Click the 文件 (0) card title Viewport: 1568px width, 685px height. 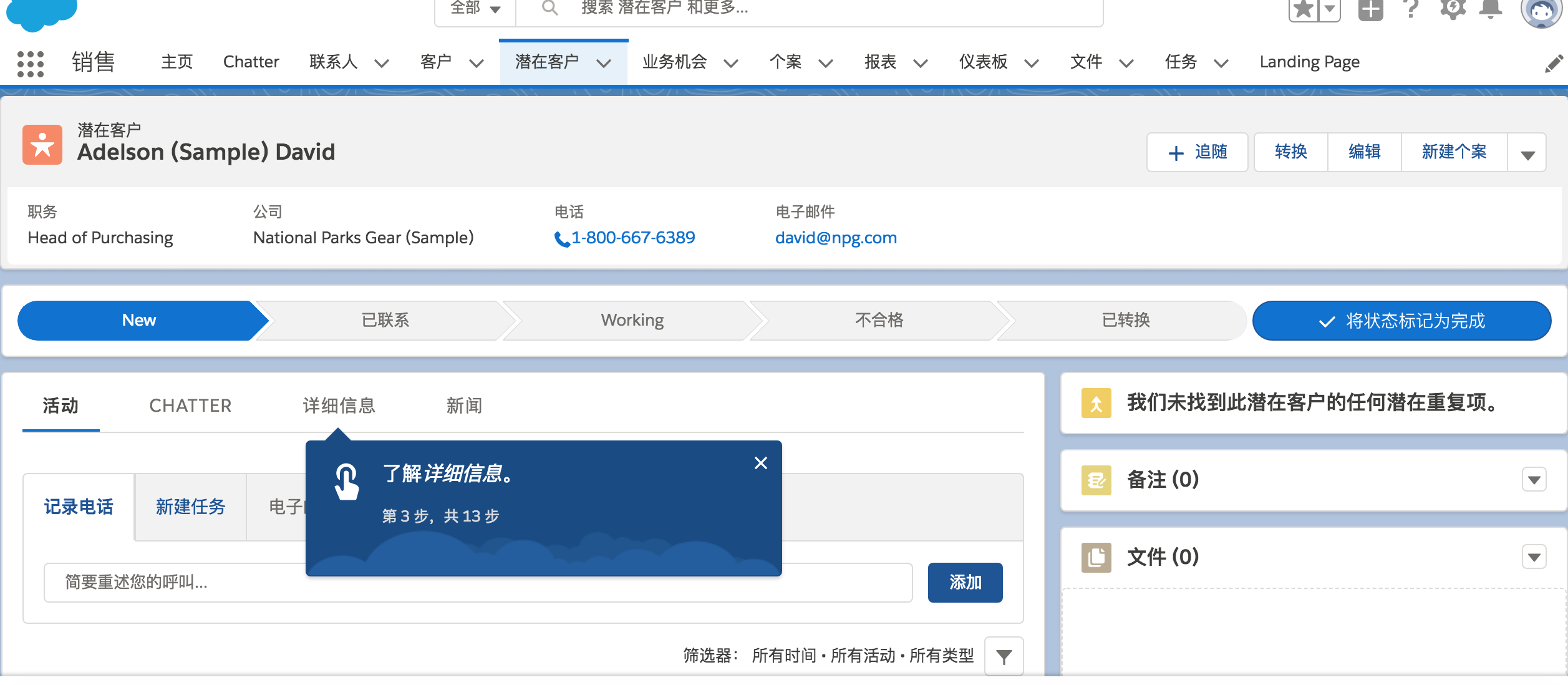(x=1163, y=557)
